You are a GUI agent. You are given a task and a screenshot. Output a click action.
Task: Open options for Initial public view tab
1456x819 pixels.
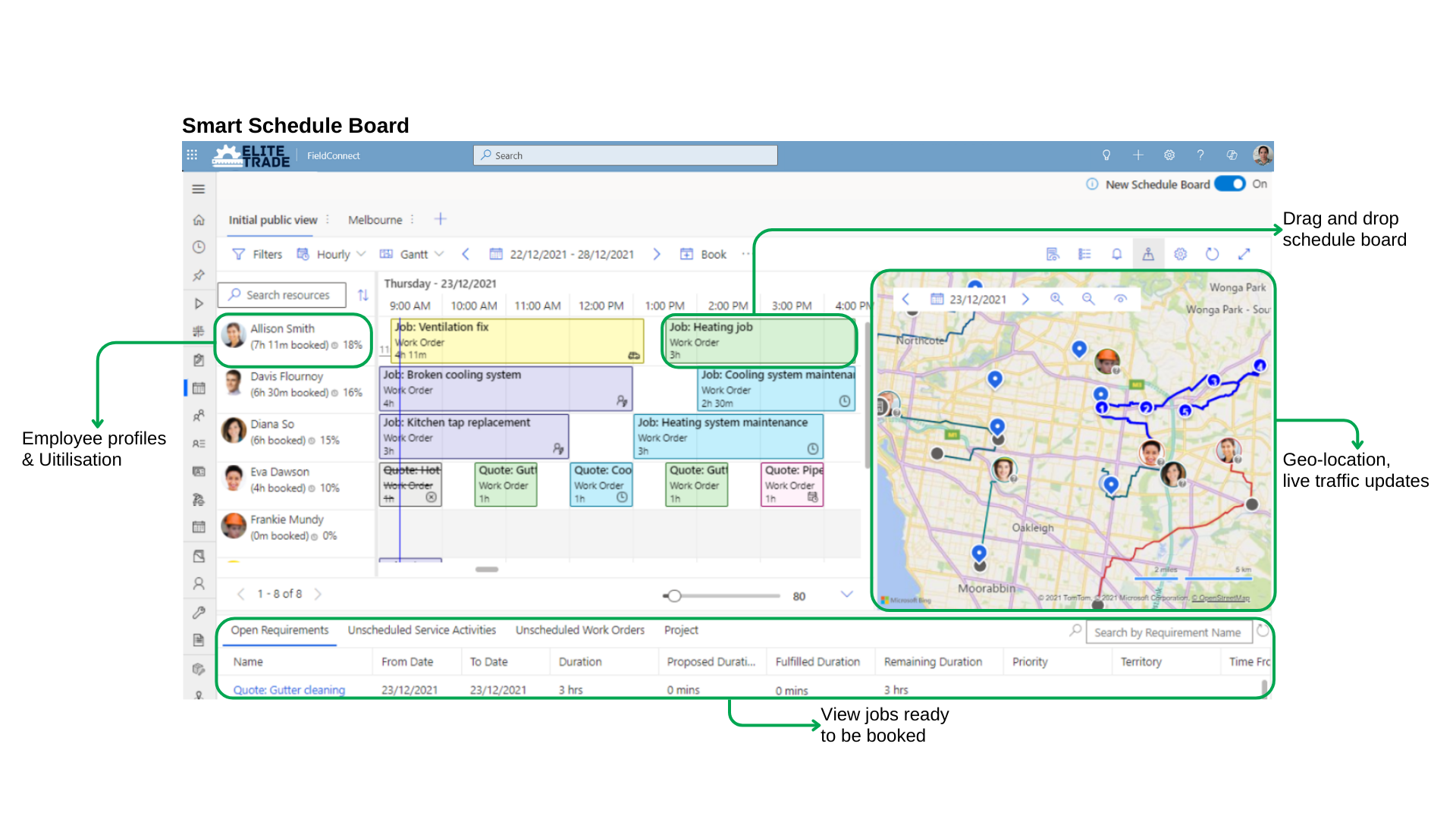coord(328,219)
